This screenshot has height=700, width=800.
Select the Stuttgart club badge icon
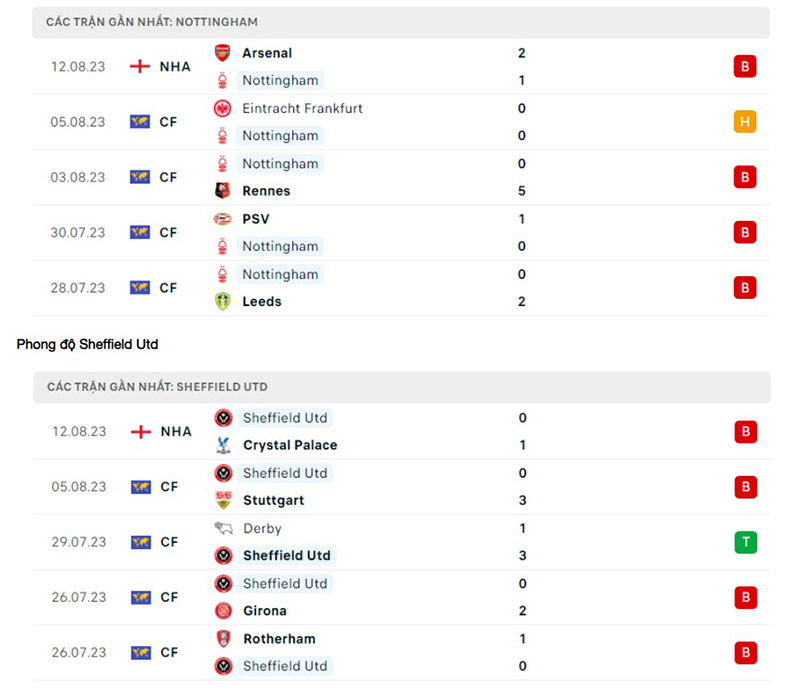[222, 500]
